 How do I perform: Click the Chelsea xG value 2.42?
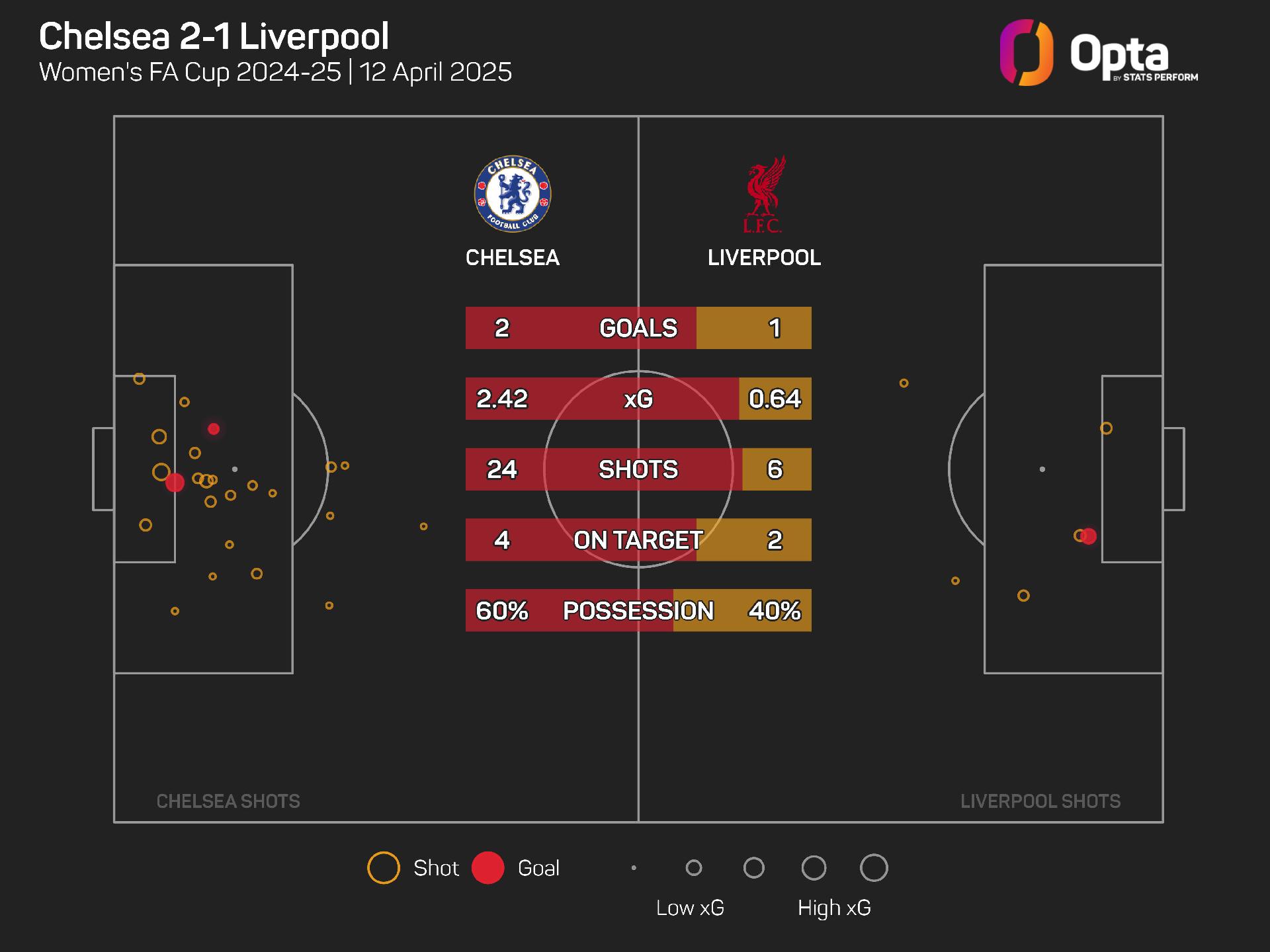coord(502,399)
